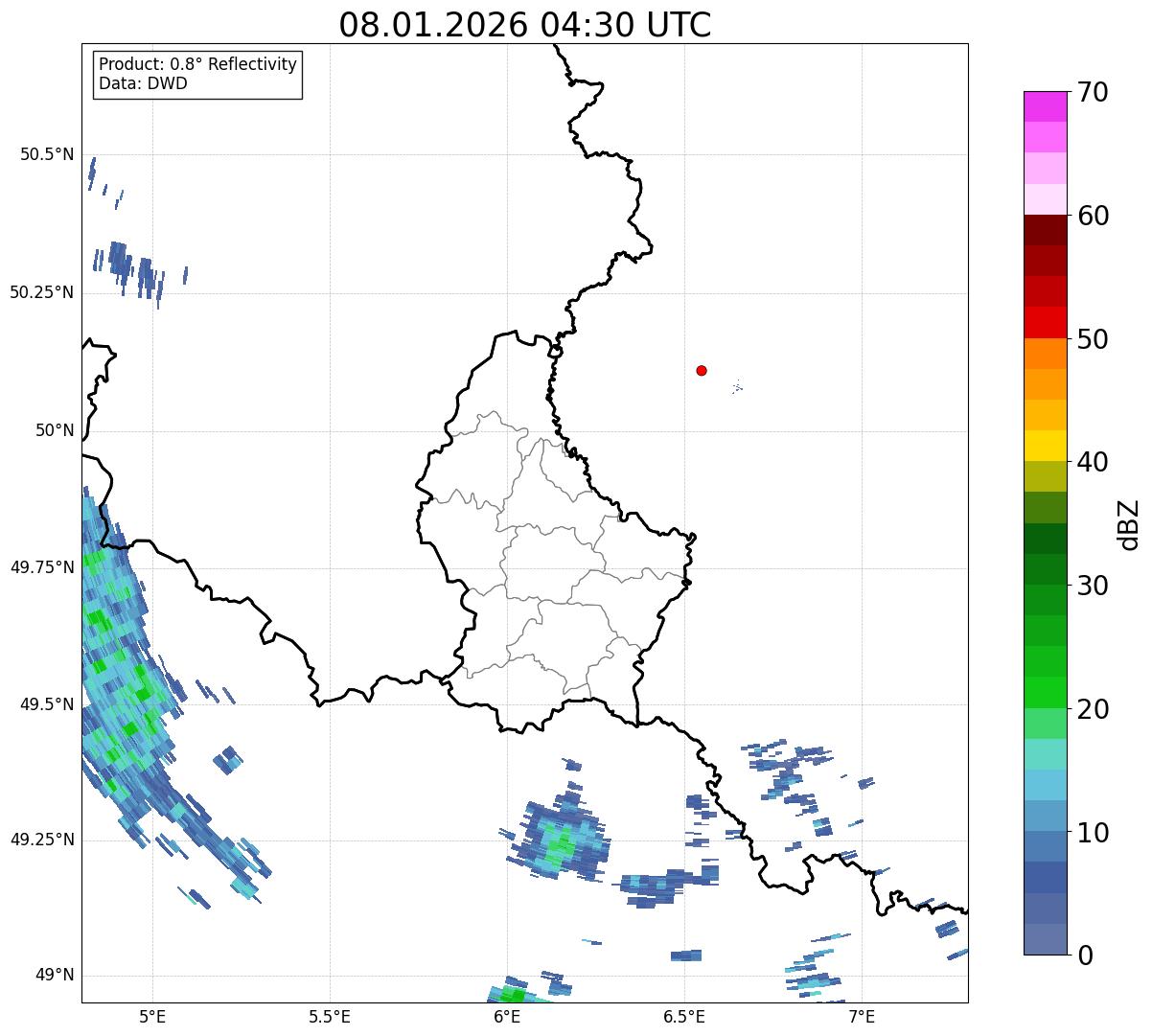
Task: Click the orange colorbar swatch just above 50
Action: click(1045, 354)
